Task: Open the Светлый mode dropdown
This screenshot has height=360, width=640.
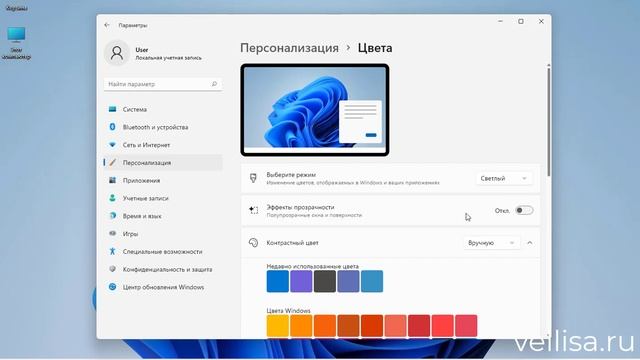Action: (504, 178)
